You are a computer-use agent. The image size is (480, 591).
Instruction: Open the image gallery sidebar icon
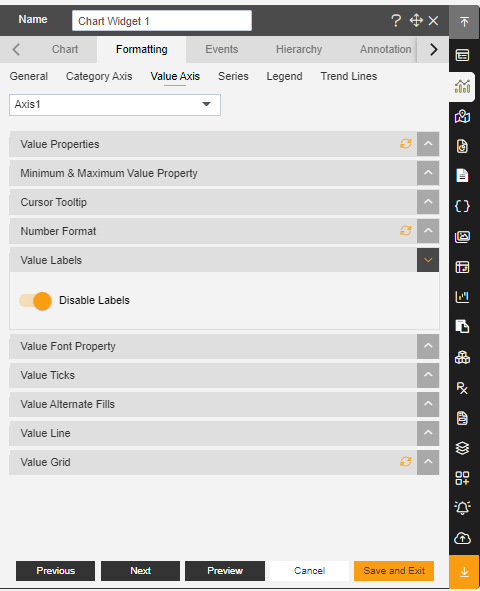click(462, 237)
